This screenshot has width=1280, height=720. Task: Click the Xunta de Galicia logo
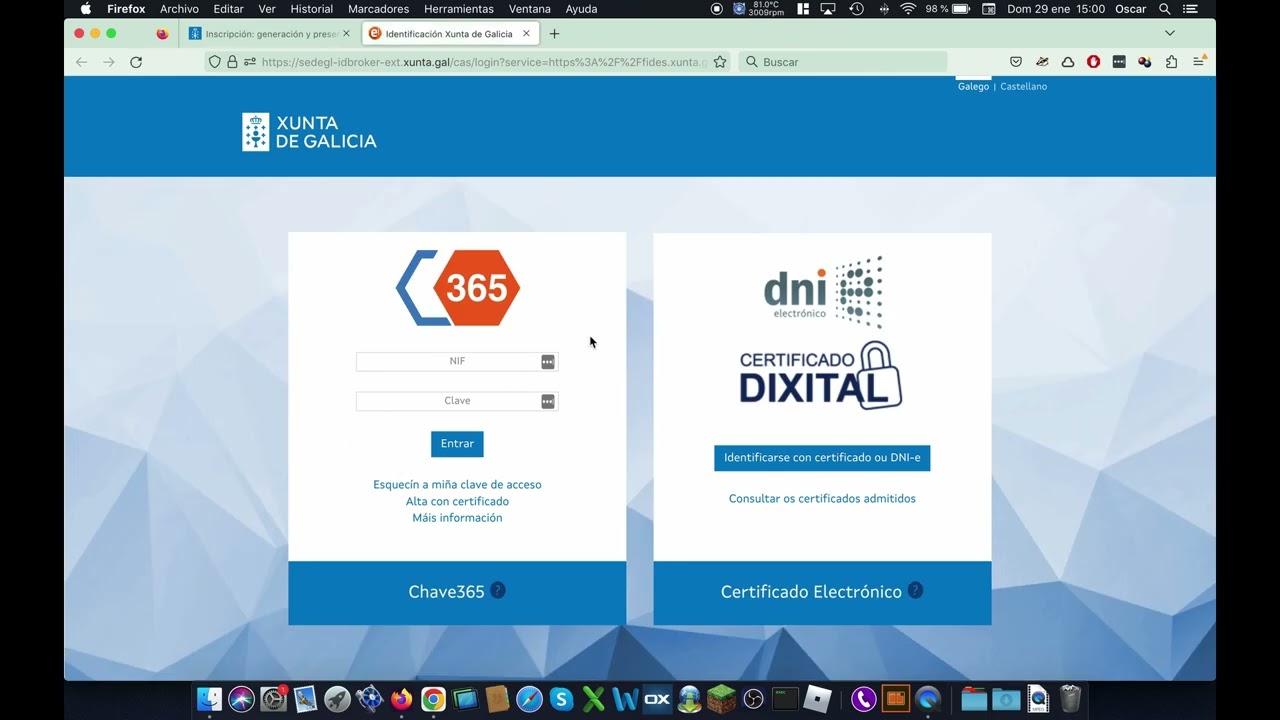click(x=309, y=132)
